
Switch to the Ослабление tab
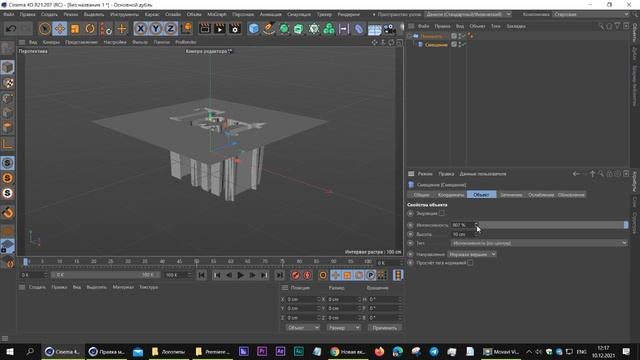(x=541, y=195)
